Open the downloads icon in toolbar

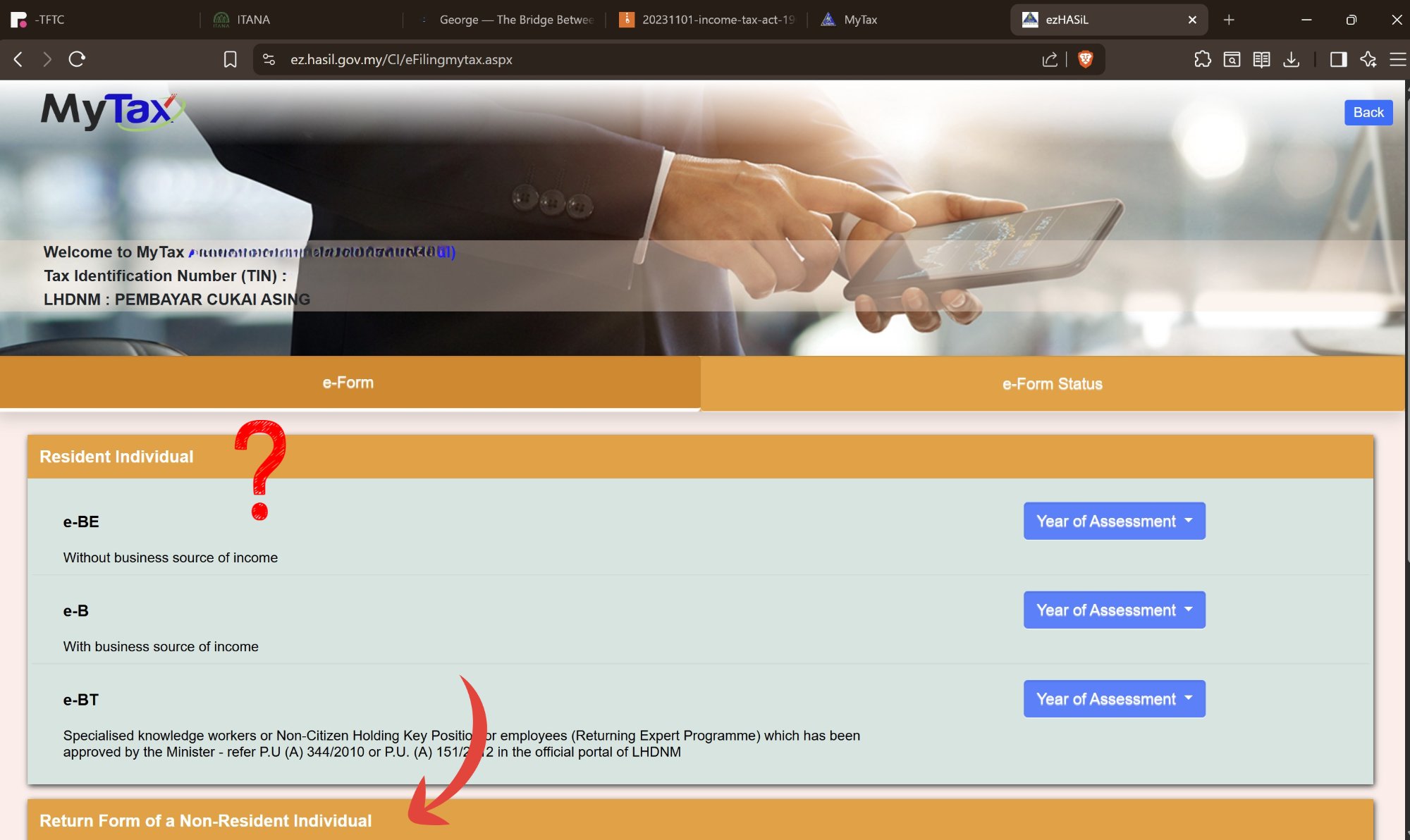[1291, 59]
